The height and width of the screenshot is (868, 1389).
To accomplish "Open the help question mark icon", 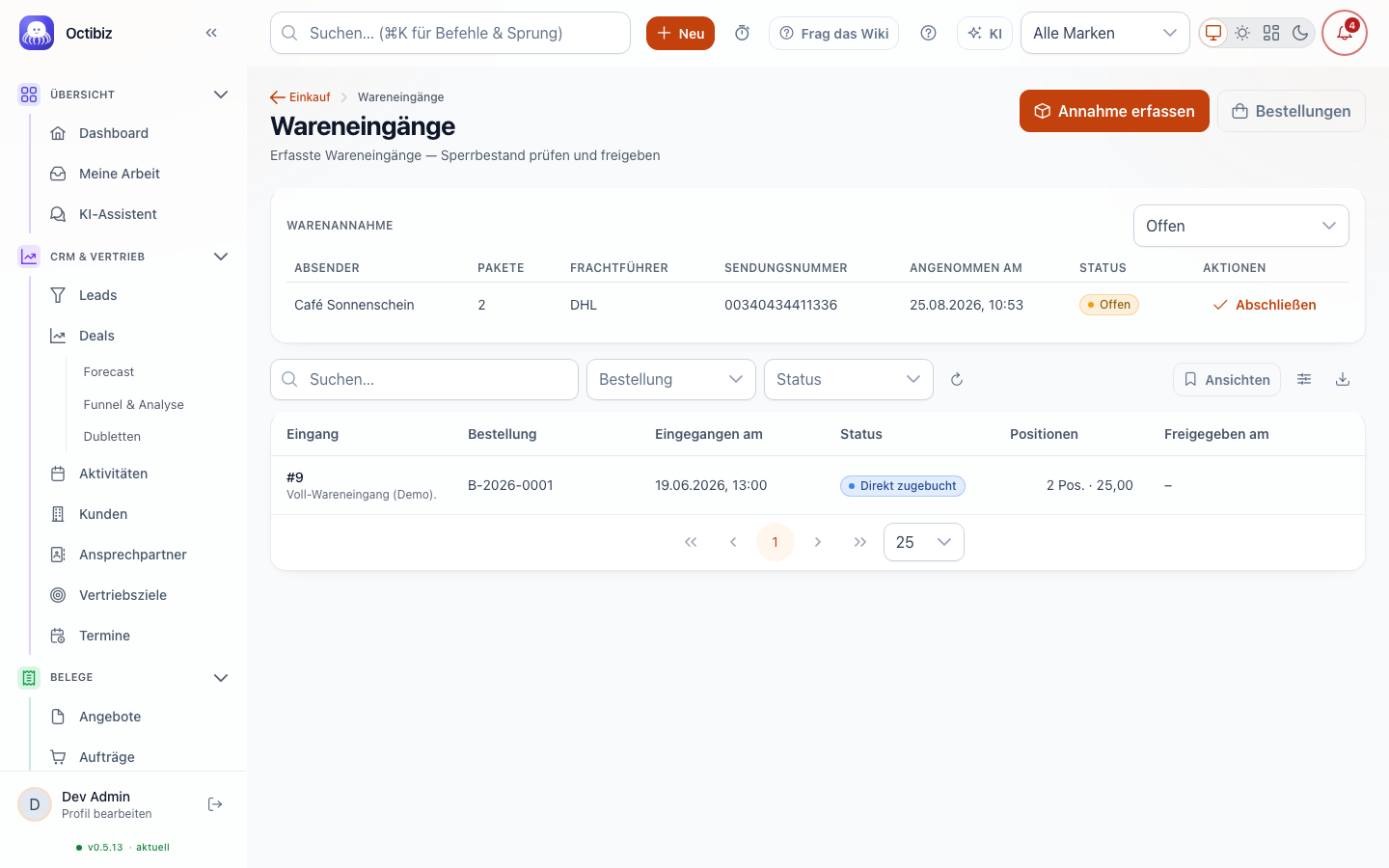I will click(928, 33).
